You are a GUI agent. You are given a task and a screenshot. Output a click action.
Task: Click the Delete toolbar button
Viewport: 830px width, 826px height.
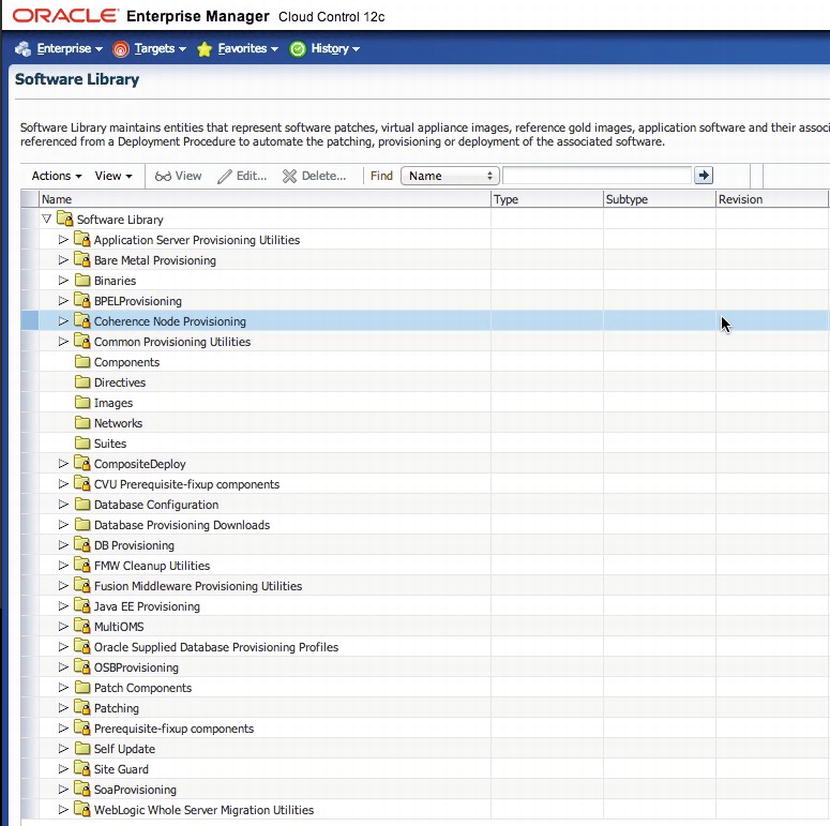point(314,176)
